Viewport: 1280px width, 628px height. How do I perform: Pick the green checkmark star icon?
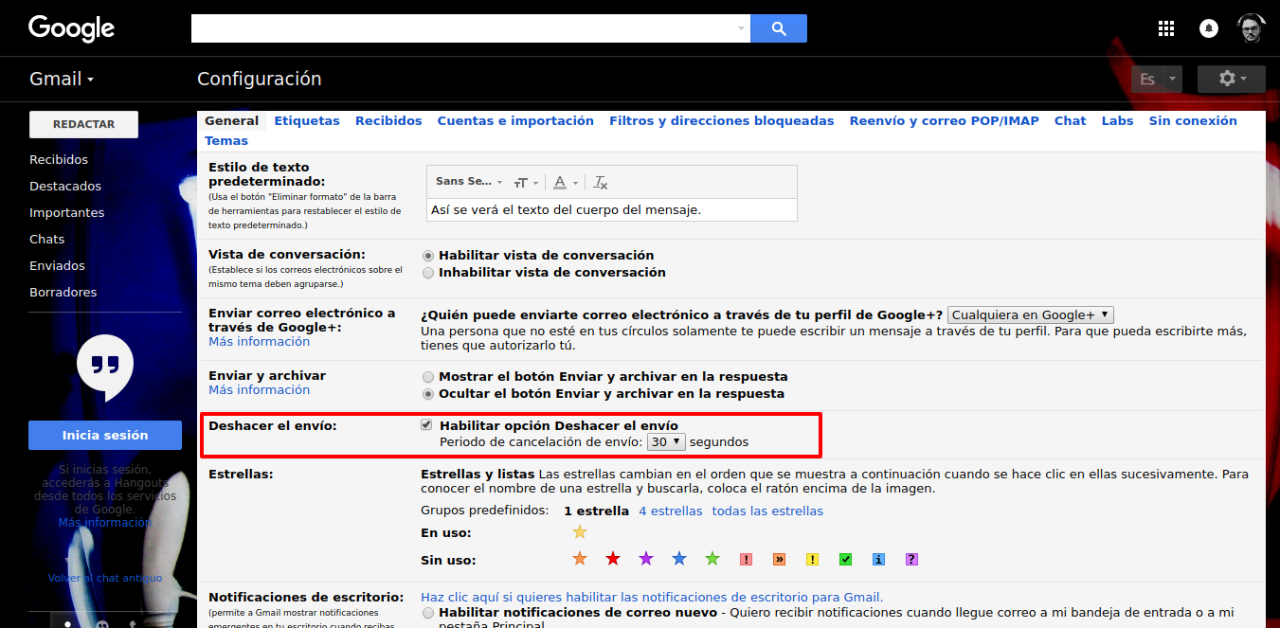[x=845, y=559]
